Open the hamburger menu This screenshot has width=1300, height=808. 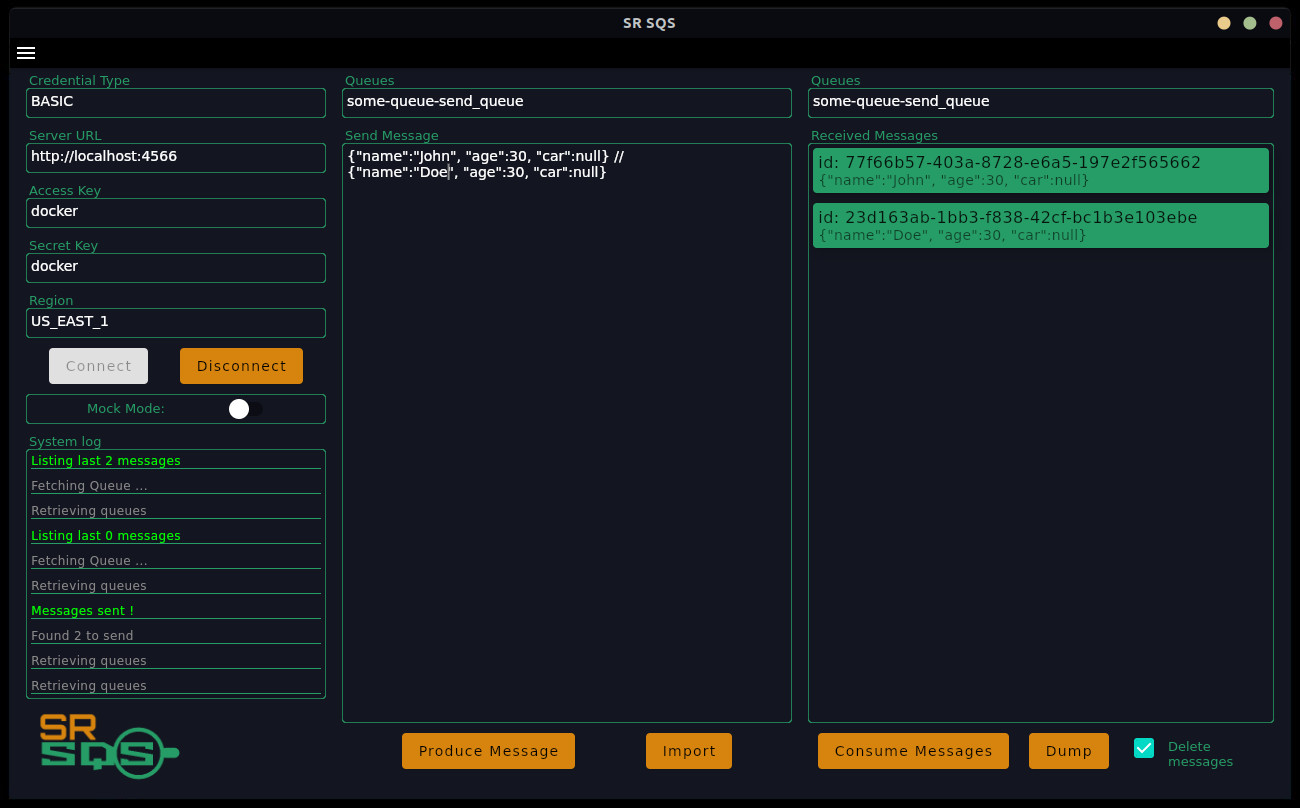(26, 53)
